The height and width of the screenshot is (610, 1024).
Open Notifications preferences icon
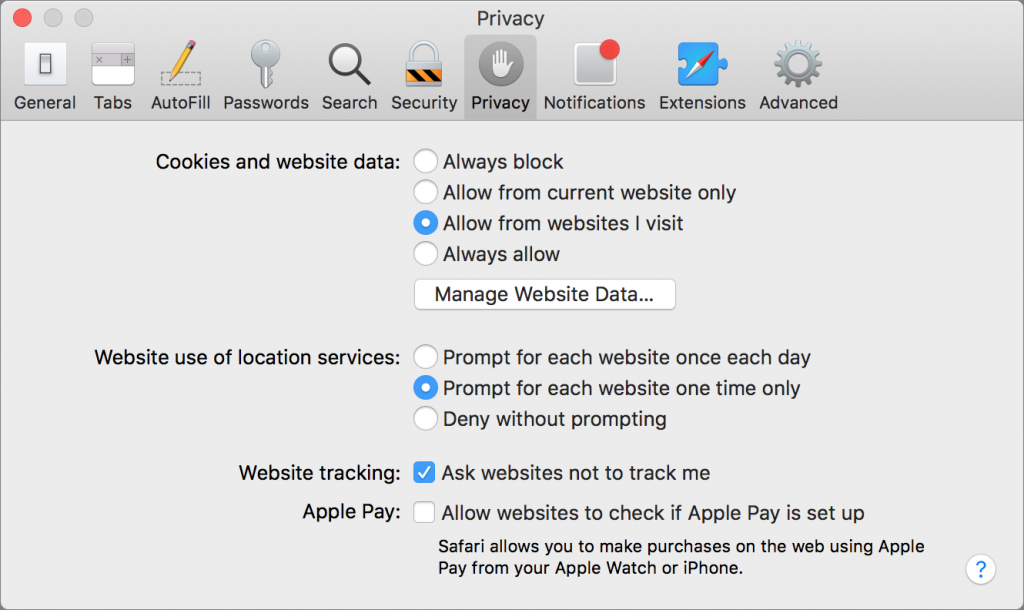click(x=594, y=66)
